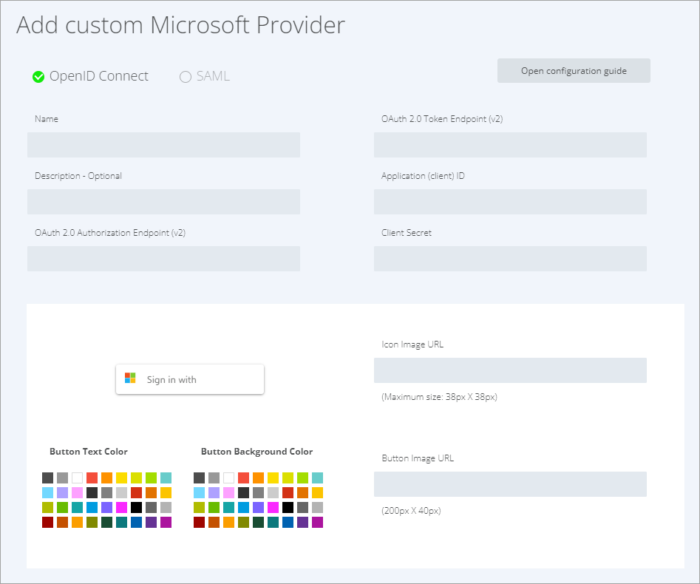The height and width of the screenshot is (584, 700).
Task: Select maroon in Button Background Color palette
Action: pos(199,522)
